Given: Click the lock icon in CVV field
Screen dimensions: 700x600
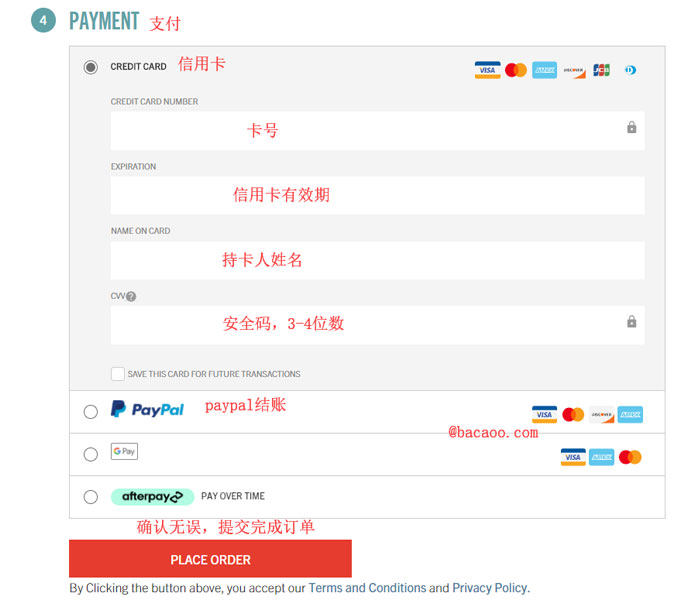Looking at the screenshot, I should [631, 321].
